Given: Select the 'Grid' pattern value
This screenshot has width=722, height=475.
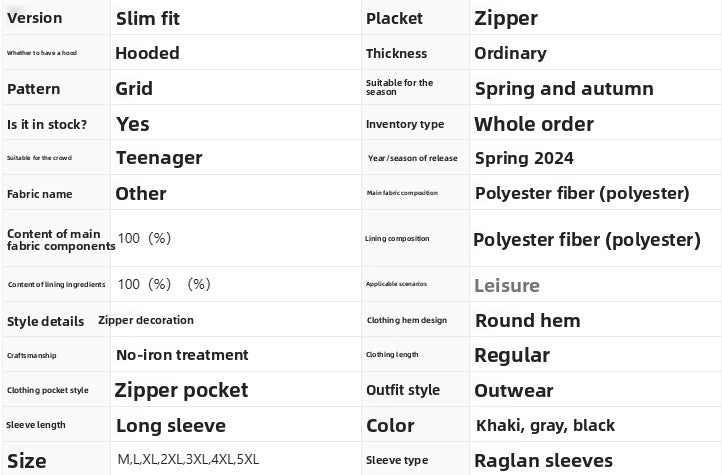Looking at the screenshot, I should [x=134, y=88].
